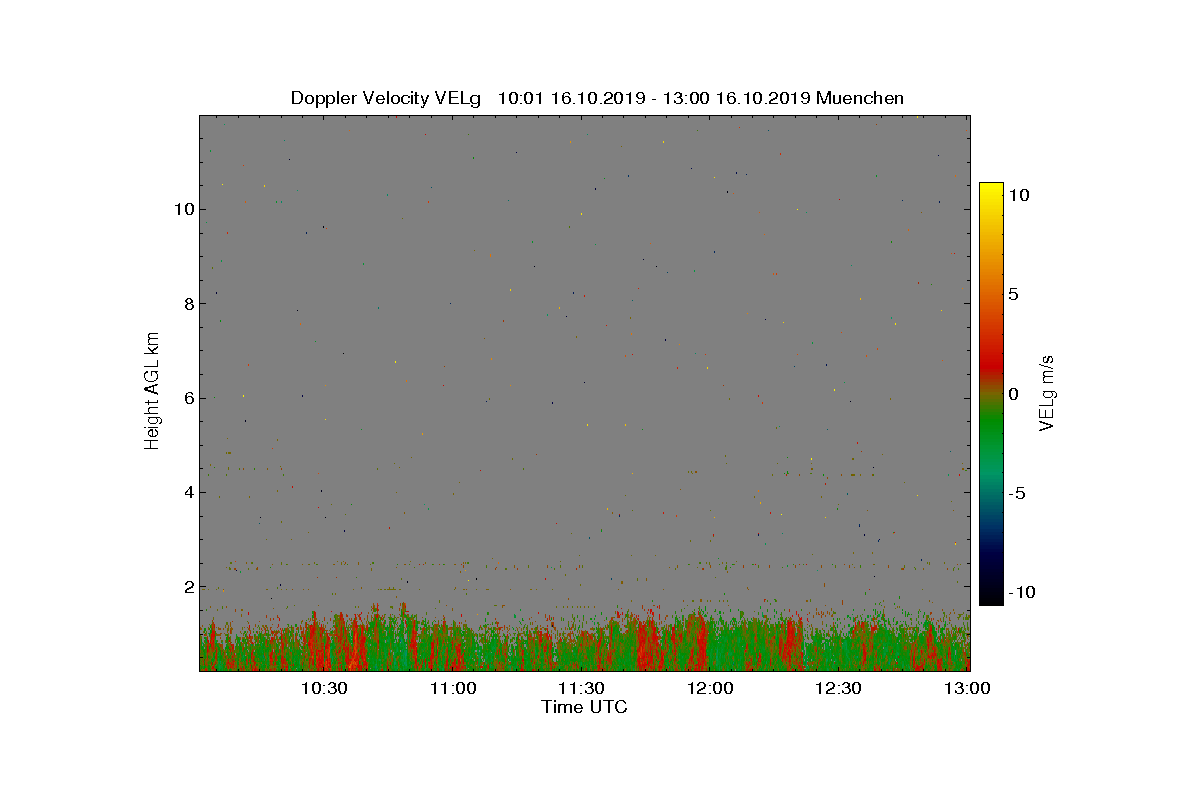The image size is (1200, 800).
Task: Click the '10:30' time tick label
Action: click(324, 688)
